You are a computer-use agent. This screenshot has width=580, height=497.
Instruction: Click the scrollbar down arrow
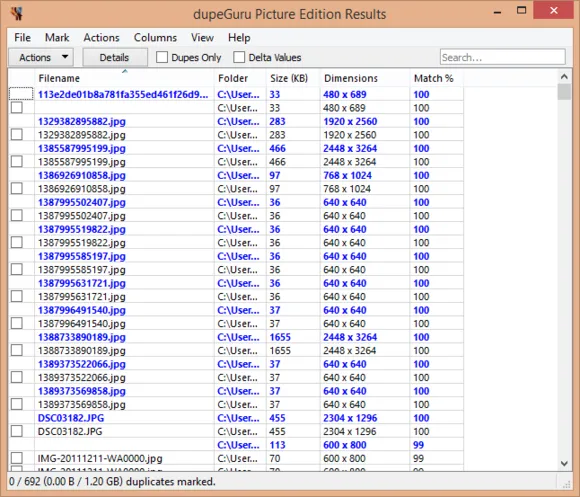564,463
